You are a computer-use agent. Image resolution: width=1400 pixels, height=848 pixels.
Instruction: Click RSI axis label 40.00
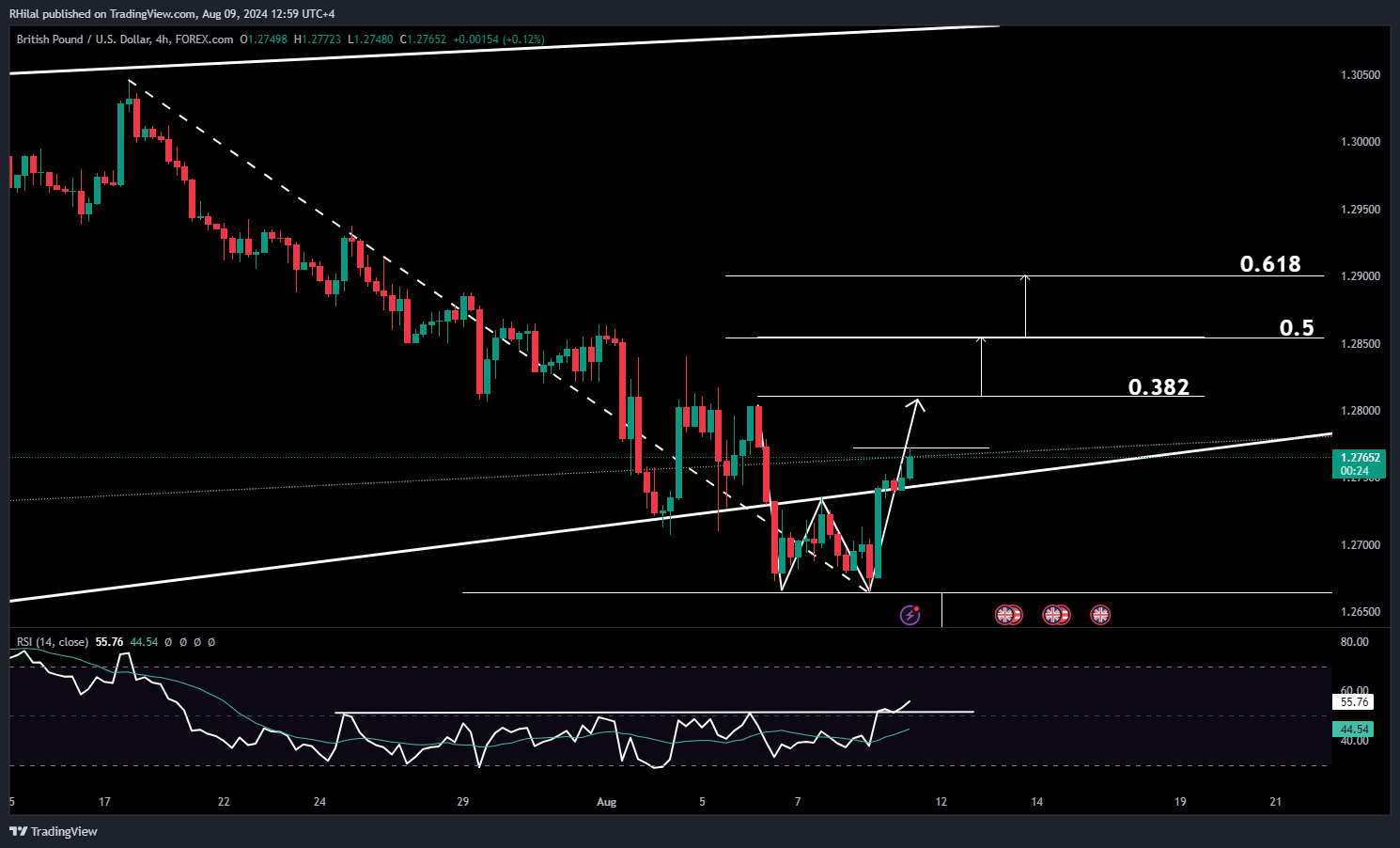coord(1354,741)
